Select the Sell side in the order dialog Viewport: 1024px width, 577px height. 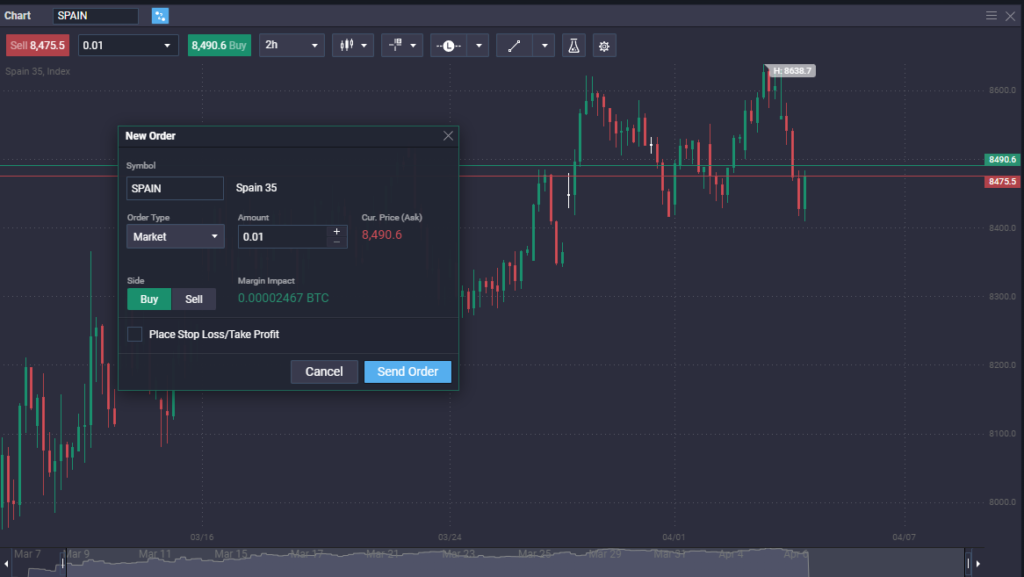tap(194, 298)
